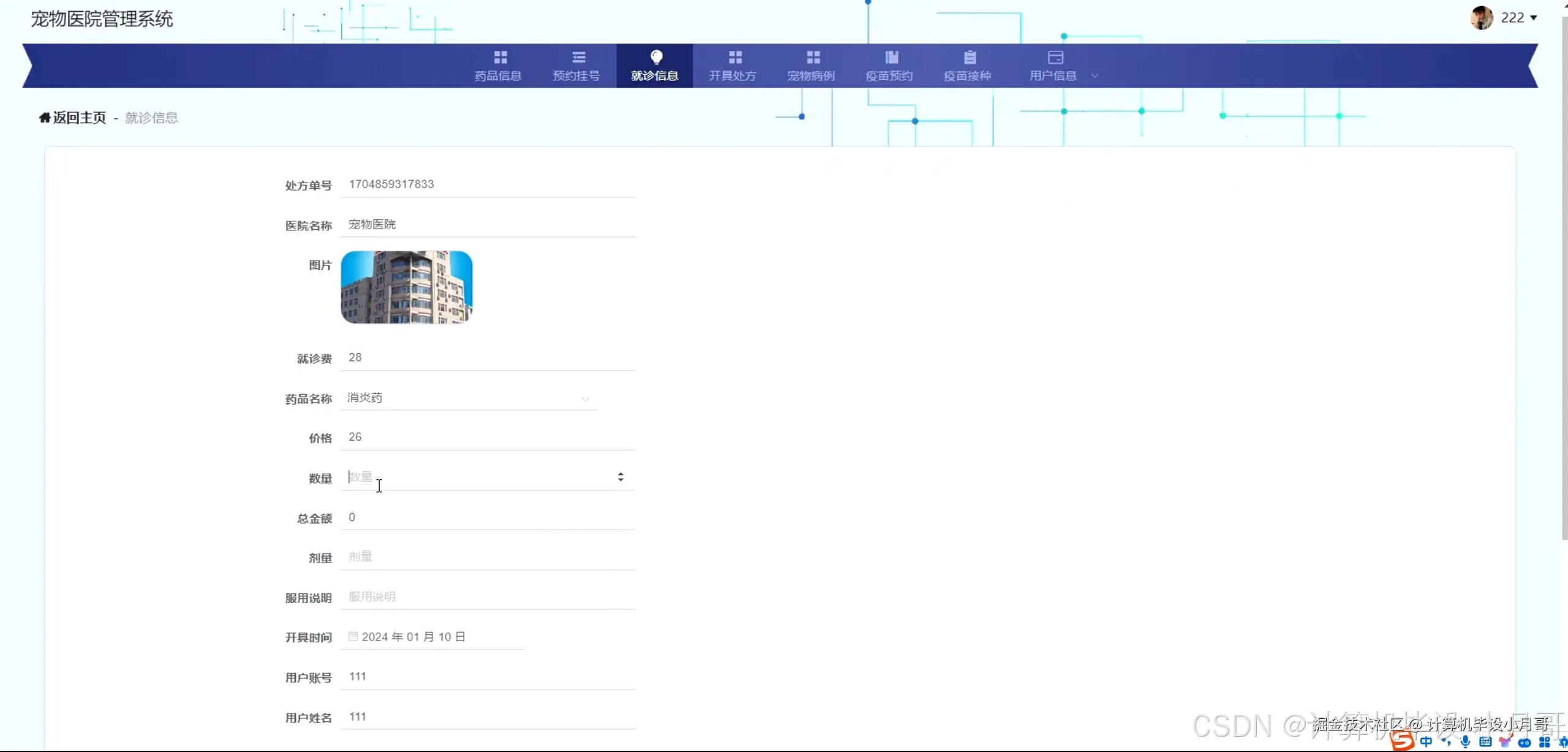Click the Sogou game controller icon
The height and width of the screenshot is (752, 1568).
(1525, 742)
